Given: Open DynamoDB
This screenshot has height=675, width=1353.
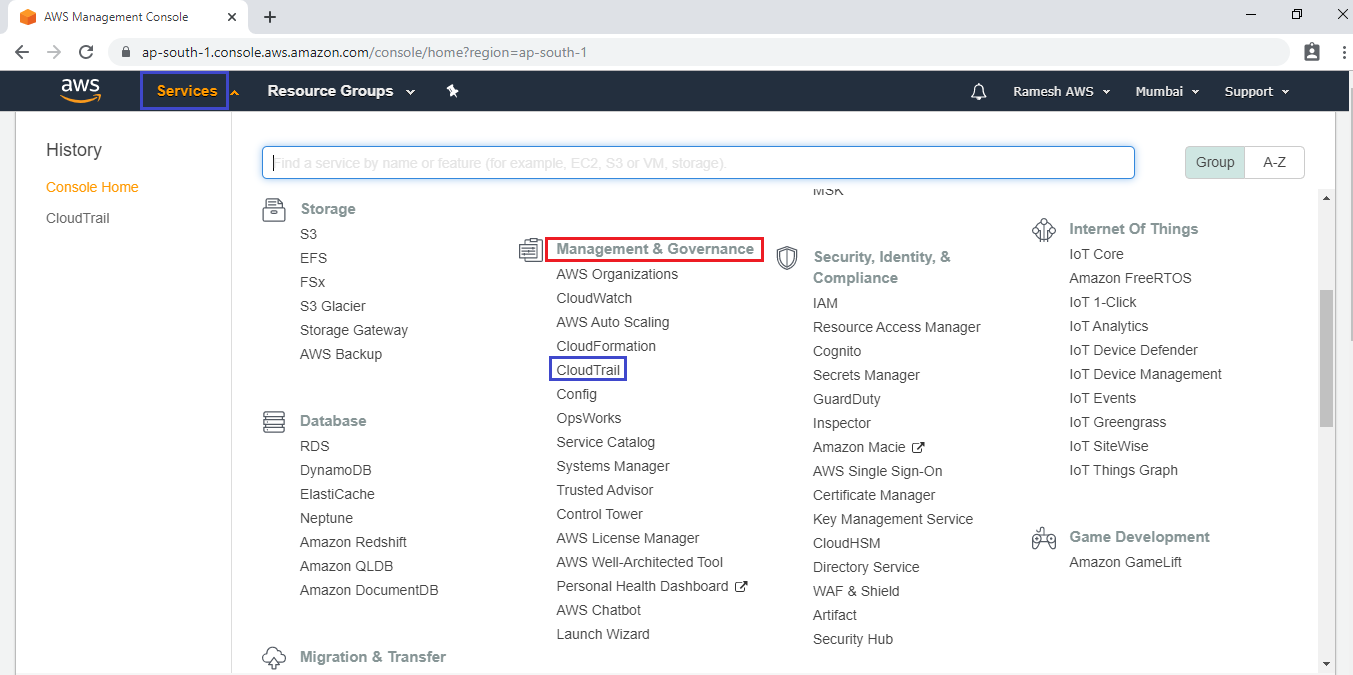Looking at the screenshot, I should pyautogui.click(x=335, y=470).
